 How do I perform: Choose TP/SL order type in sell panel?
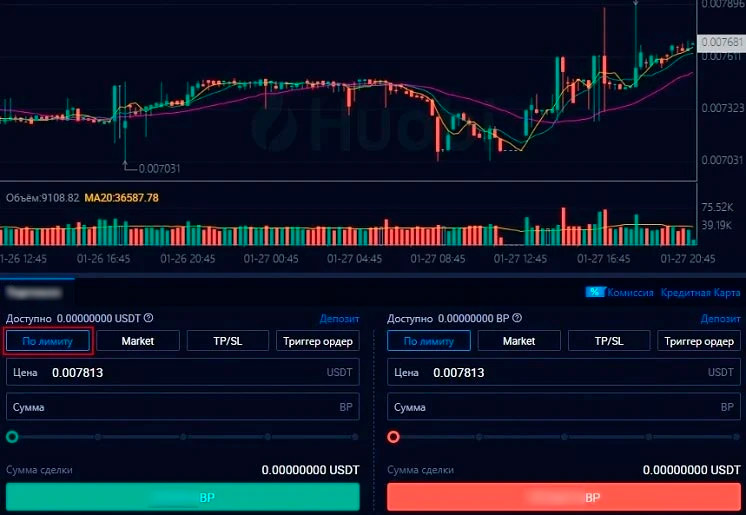pos(609,341)
